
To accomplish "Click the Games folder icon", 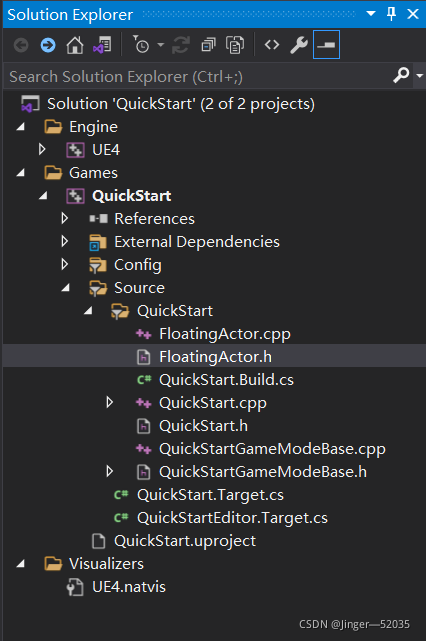I will pyautogui.click(x=53, y=173).
